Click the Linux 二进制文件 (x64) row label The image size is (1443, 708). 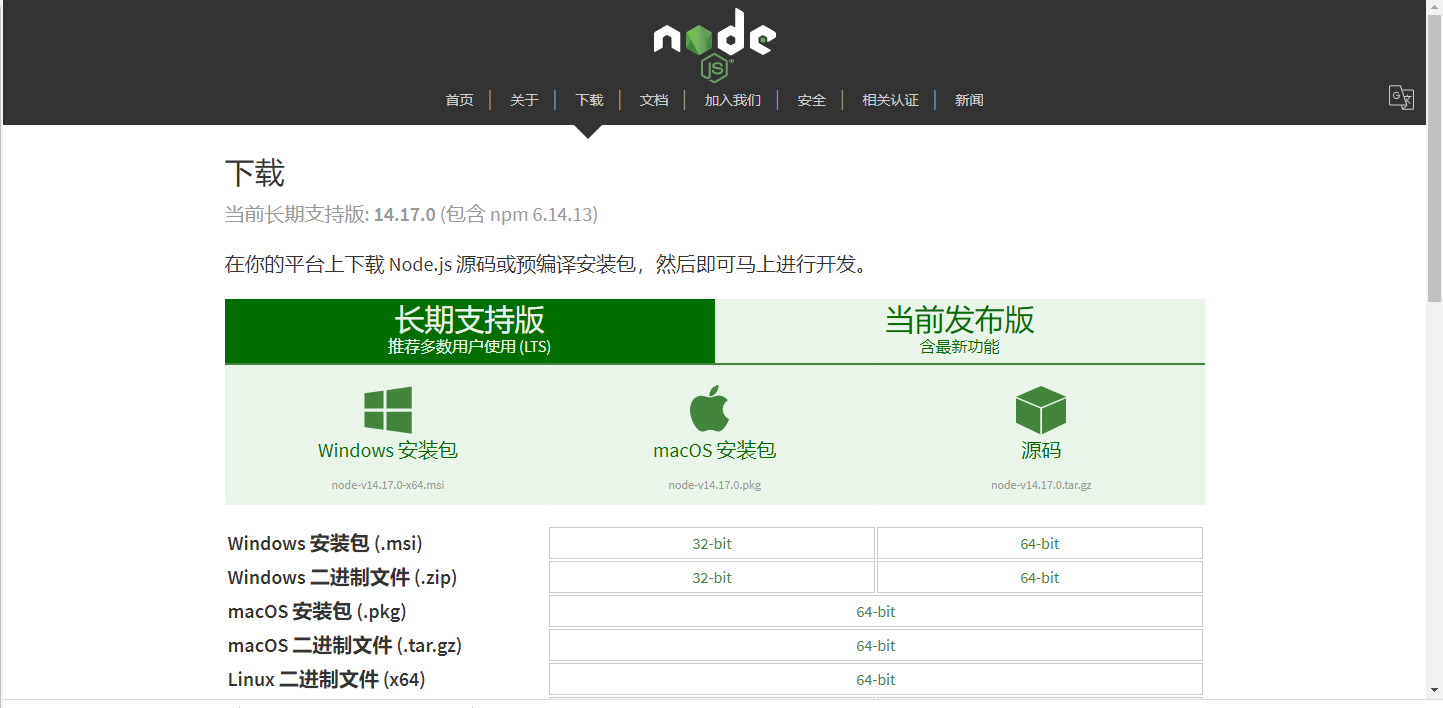pyautogui.click(x=326, y=680)
